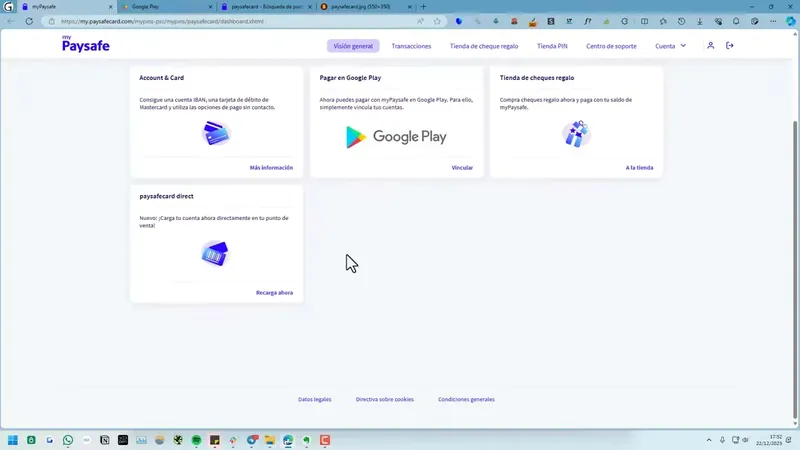This screenshot has width=800, height=450.
Task: Open Spotify from the taskbar
Action: 196,440
